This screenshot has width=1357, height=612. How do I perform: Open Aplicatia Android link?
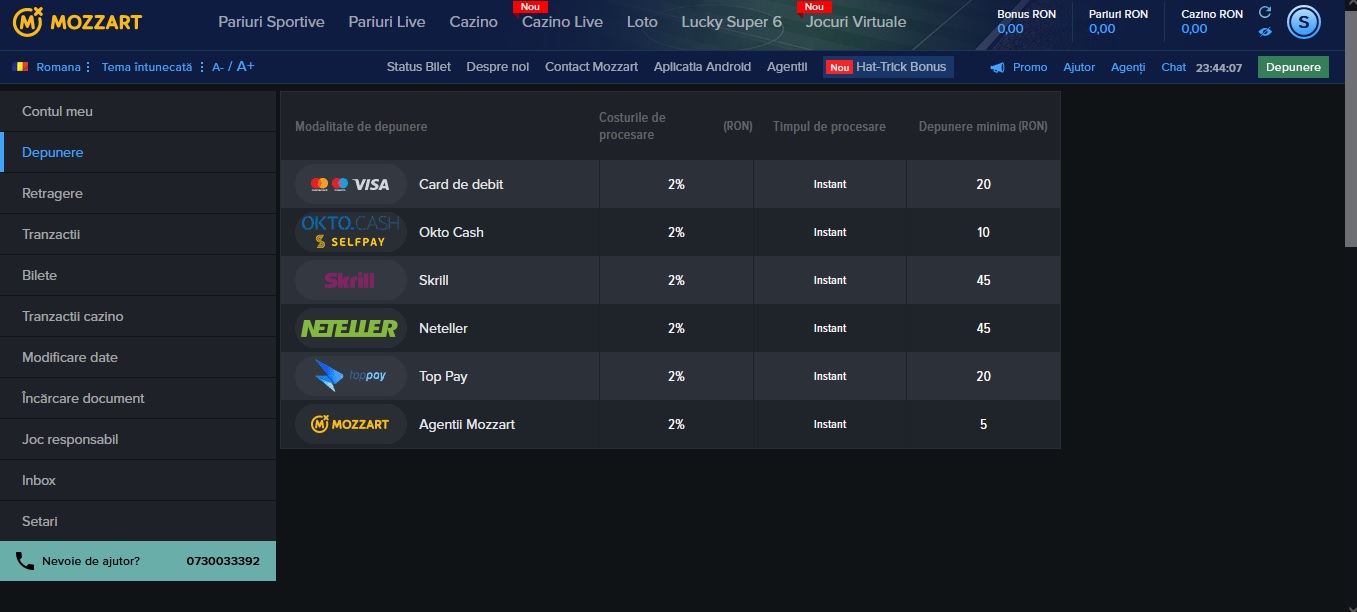coord(702,67)
